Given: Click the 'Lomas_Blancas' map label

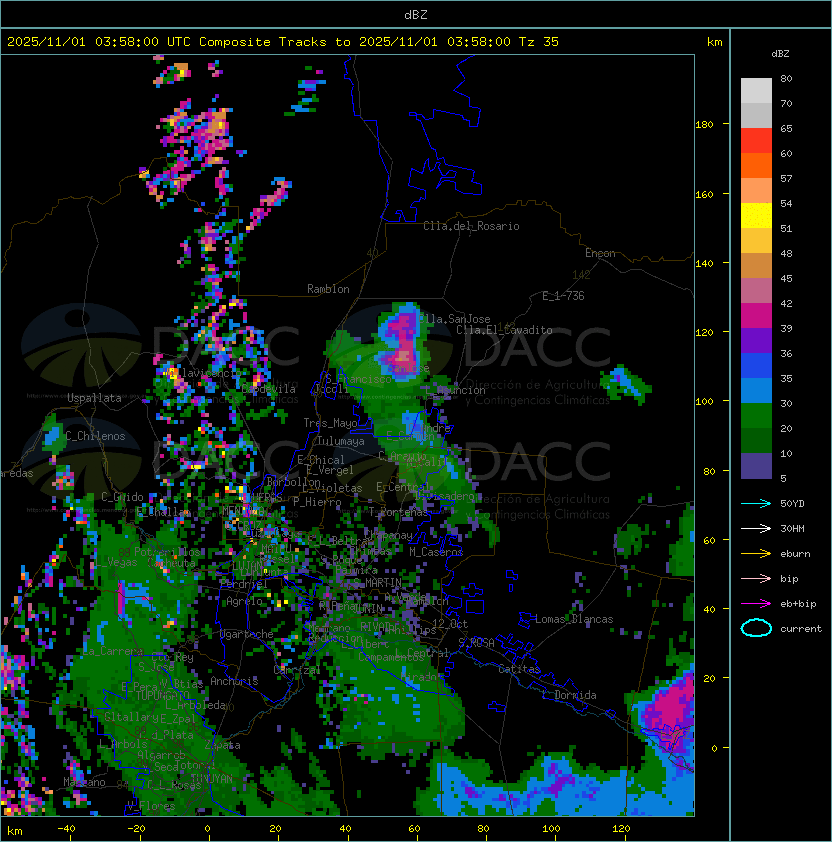Looking at the screenshot, I should (574, 619).
